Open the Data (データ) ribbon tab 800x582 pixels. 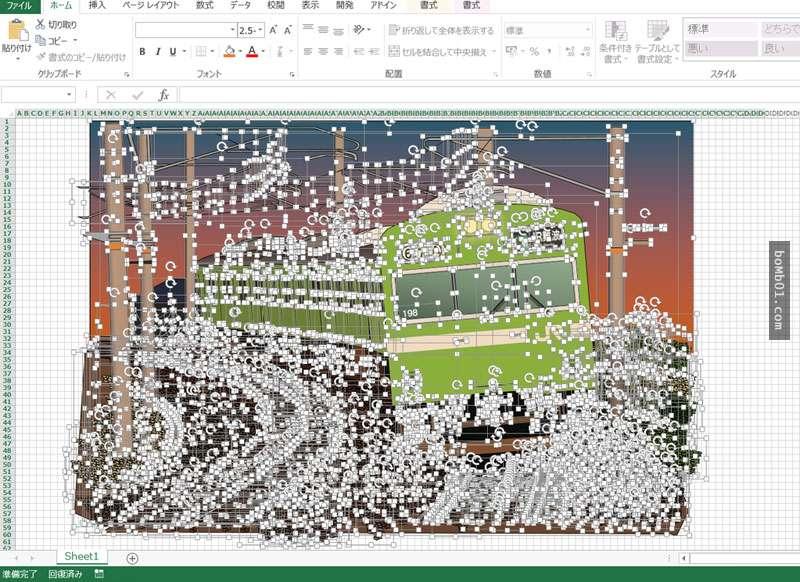240,5
